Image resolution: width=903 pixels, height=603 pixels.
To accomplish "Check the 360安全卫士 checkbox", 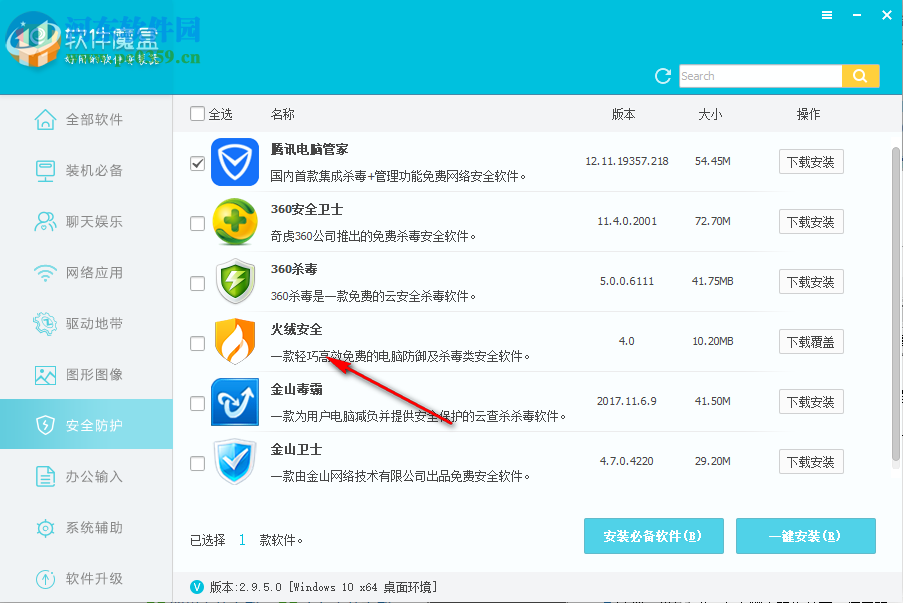I will [197, 223].
